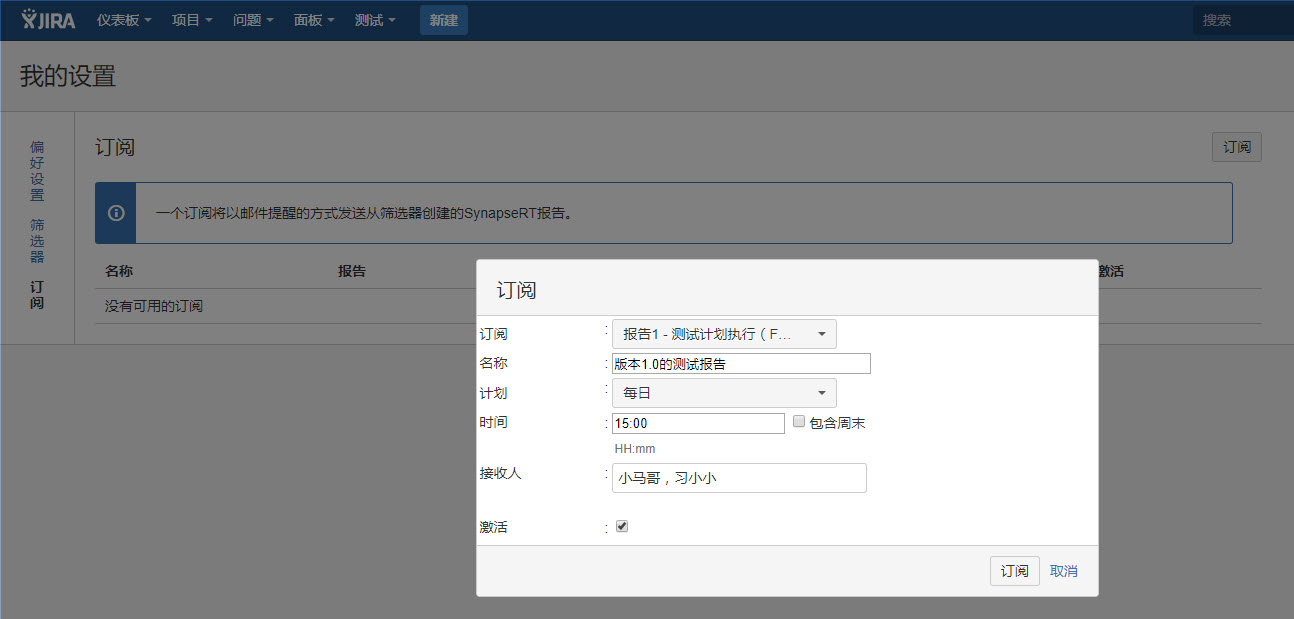The width and height of the screenshot is (1294, 619).
Task: Click the info icon in the notice banner
Action: [x=116, y=213]
